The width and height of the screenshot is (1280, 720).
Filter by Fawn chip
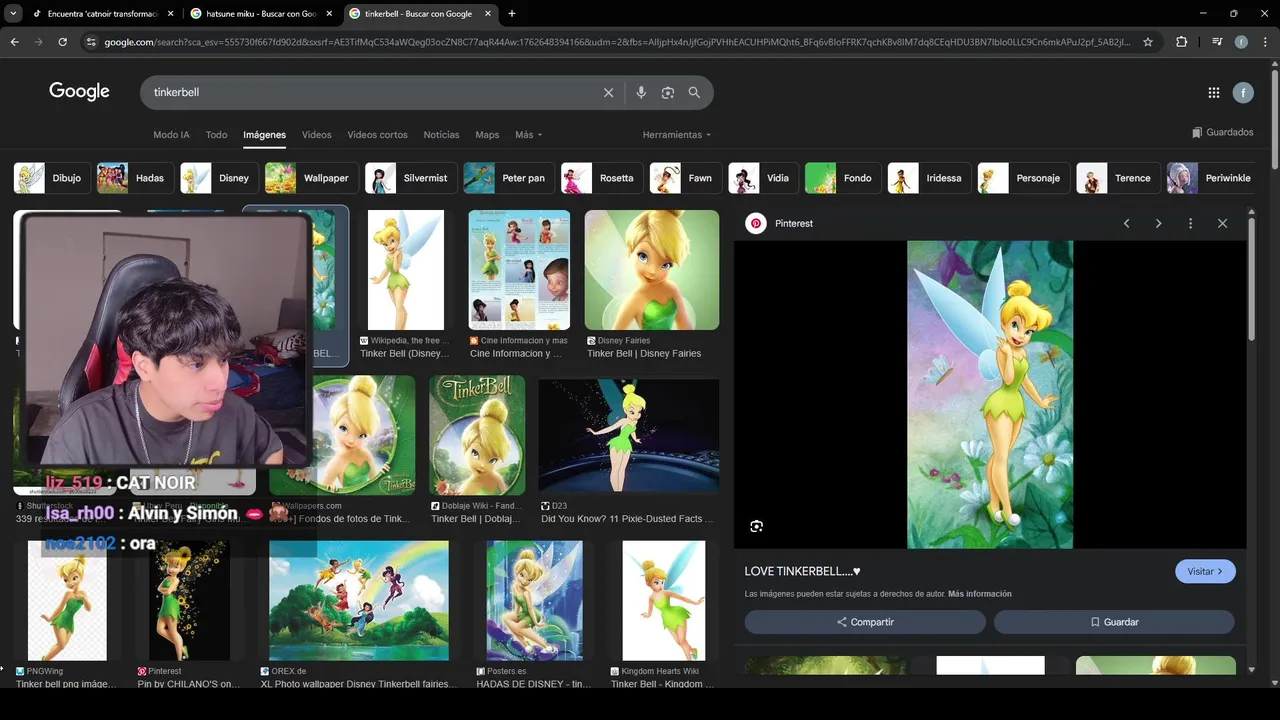[685, 178]
